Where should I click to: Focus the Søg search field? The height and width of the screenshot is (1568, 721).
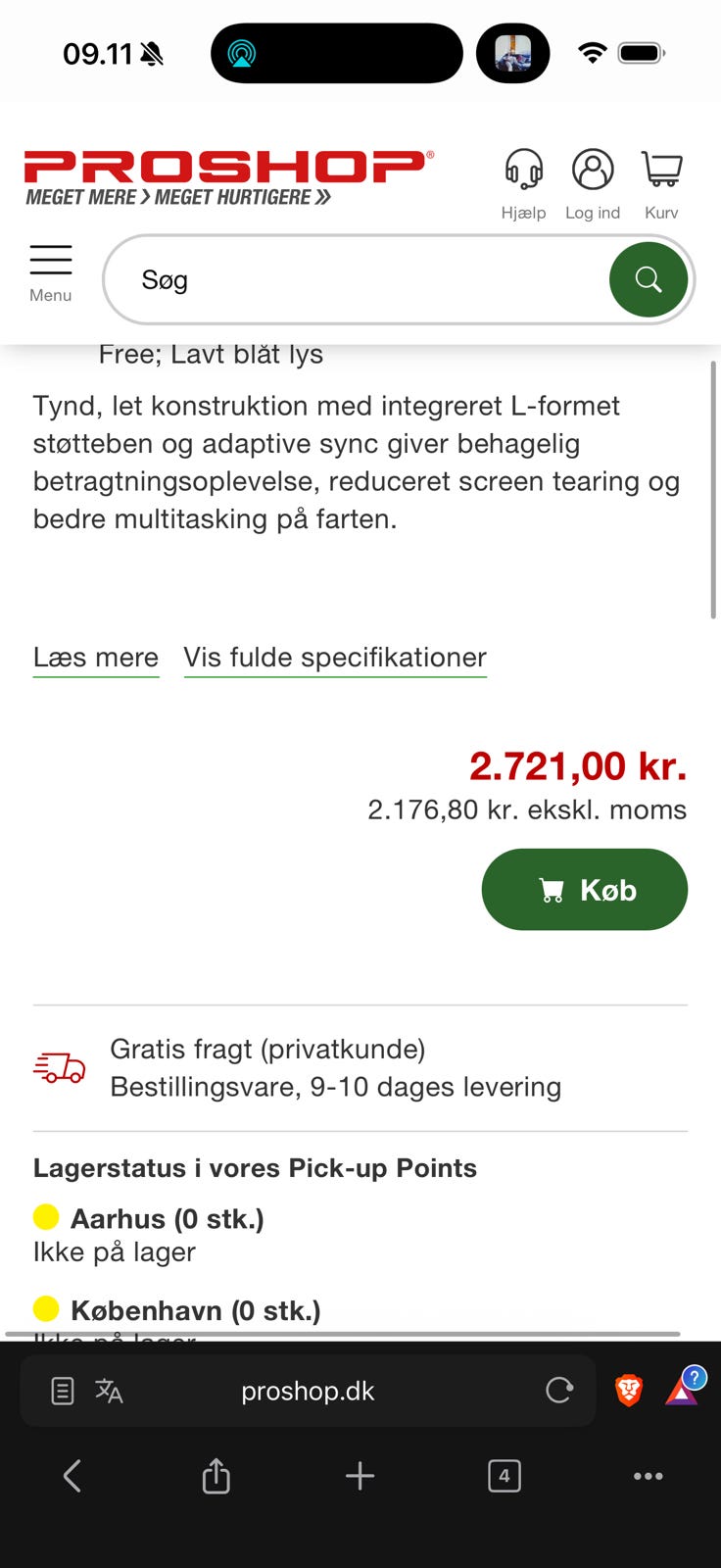tap(362, 280)
